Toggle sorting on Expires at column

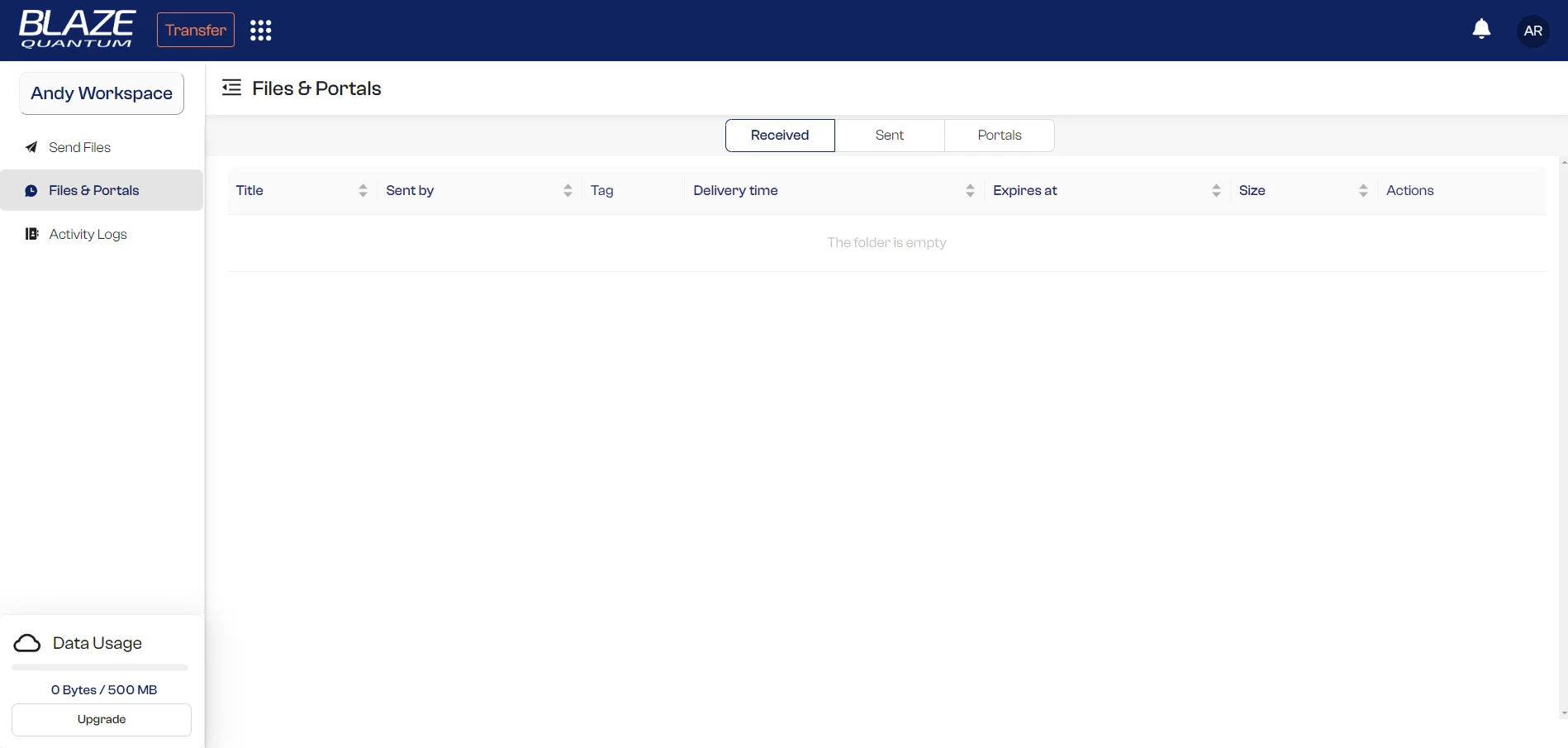(1215, 190)
